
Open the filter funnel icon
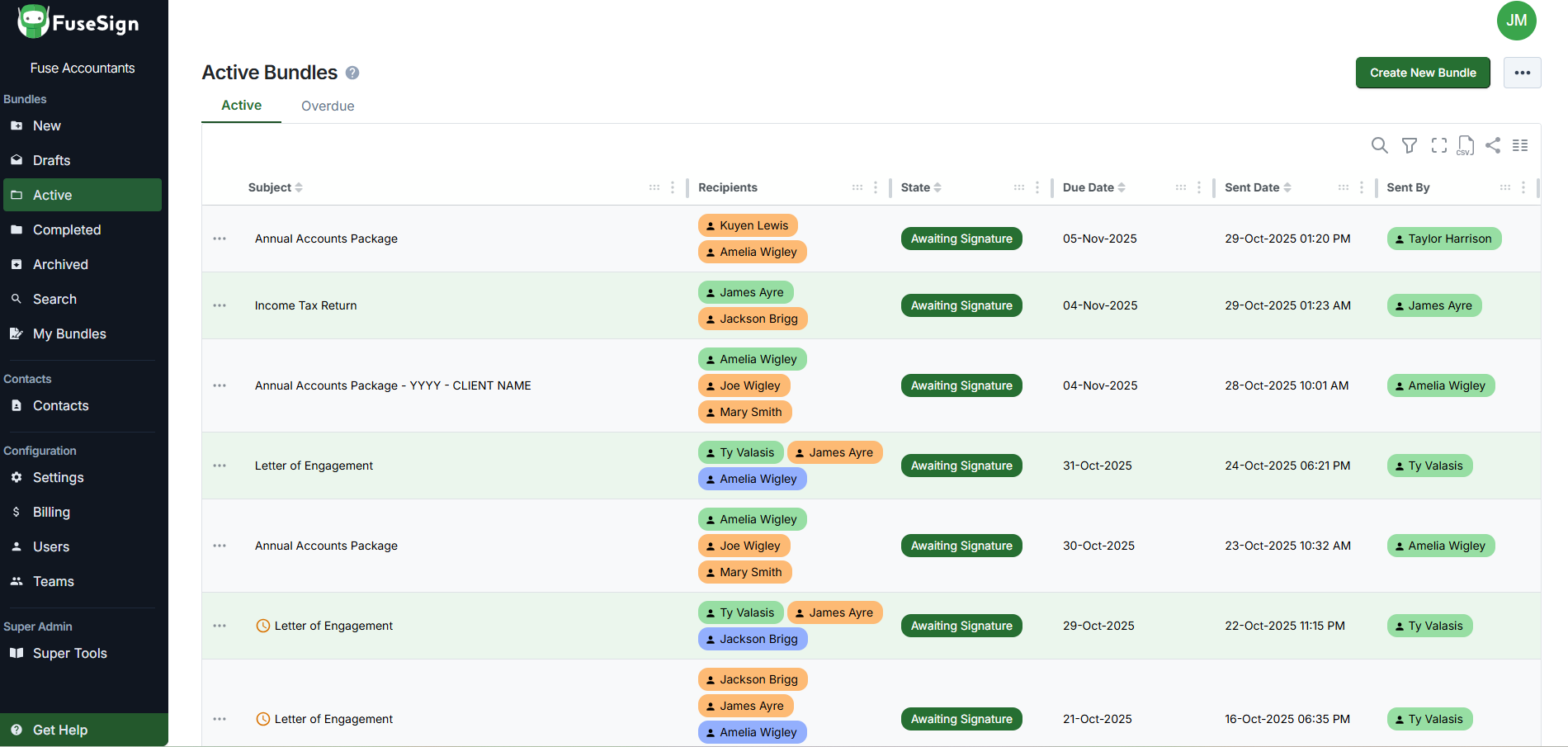pos(1410,145)
